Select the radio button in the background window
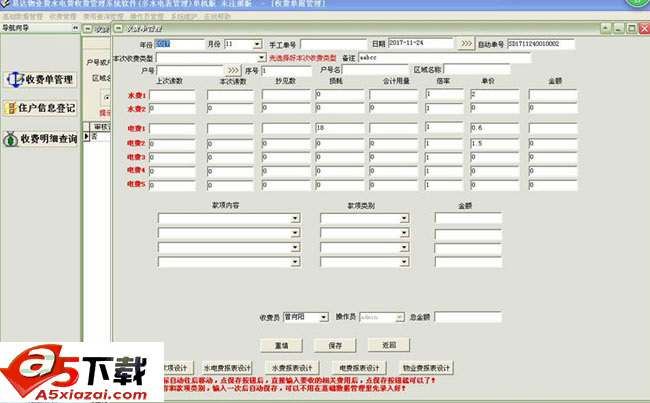 (x=107, y=98)
